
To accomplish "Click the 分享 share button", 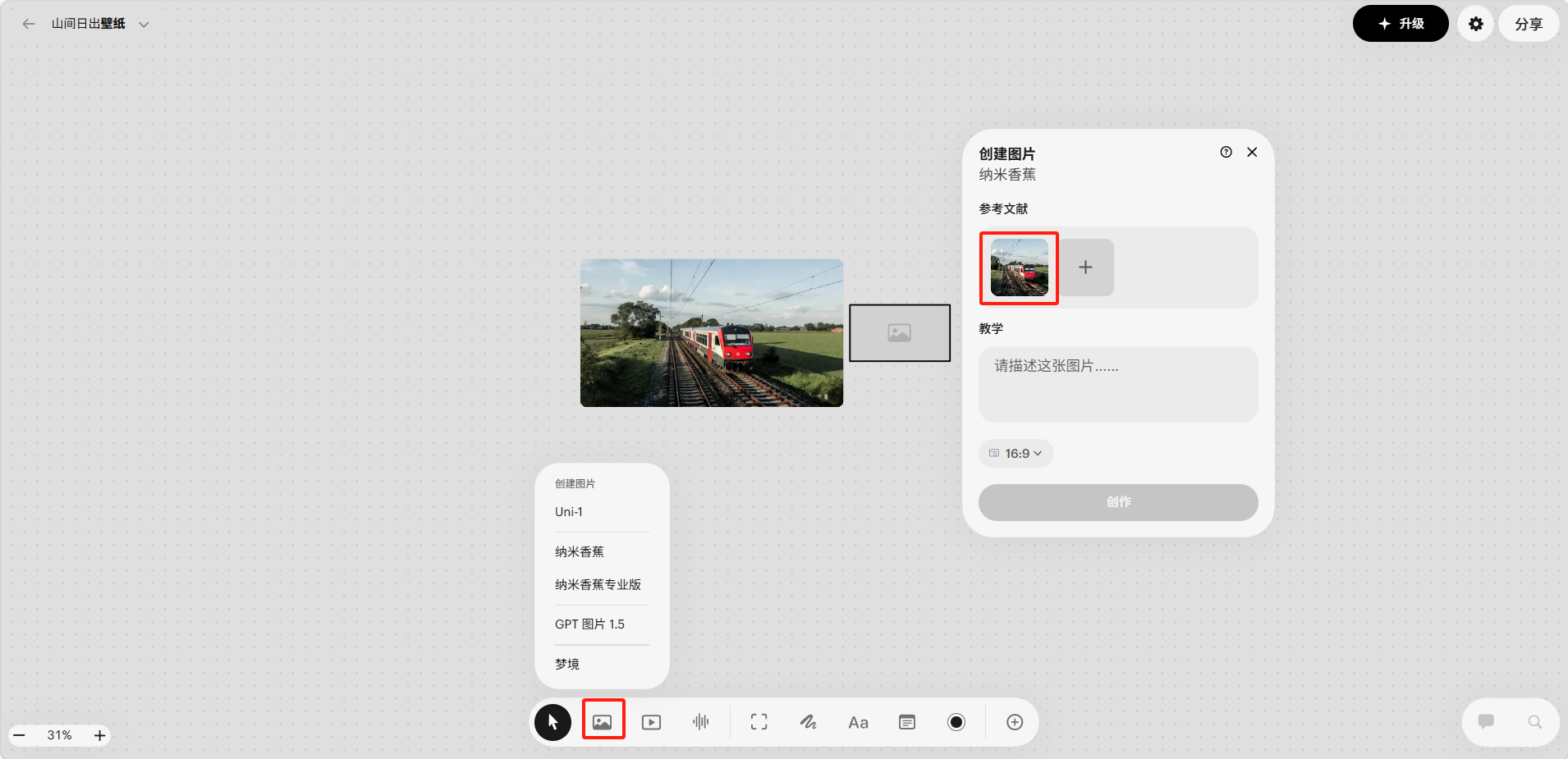I will (1528, 24).
